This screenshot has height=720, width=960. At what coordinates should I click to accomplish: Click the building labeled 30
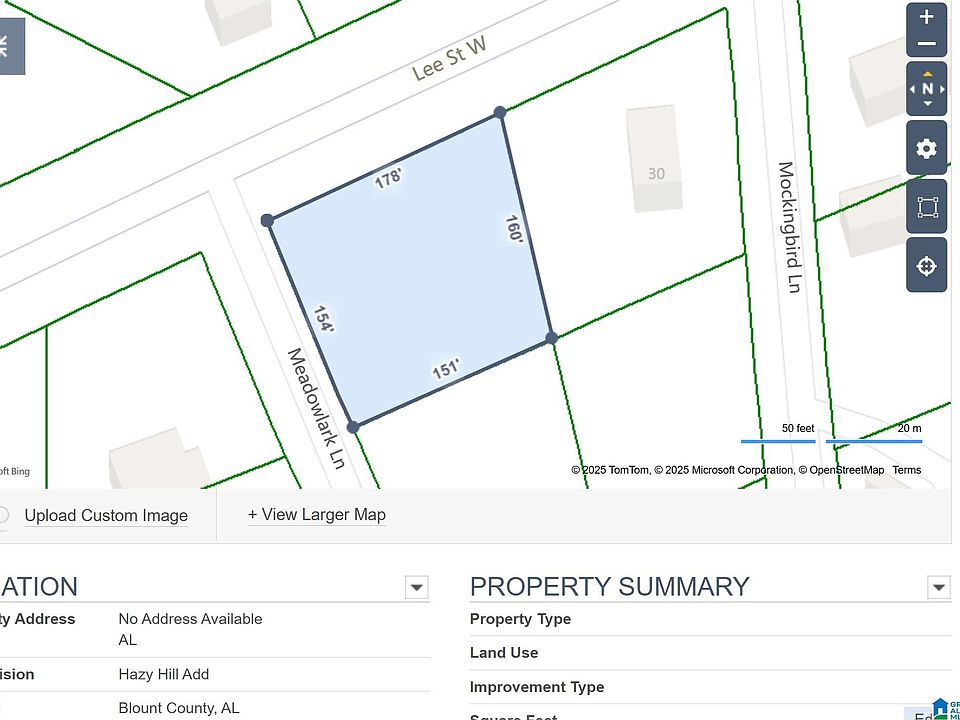654,159
